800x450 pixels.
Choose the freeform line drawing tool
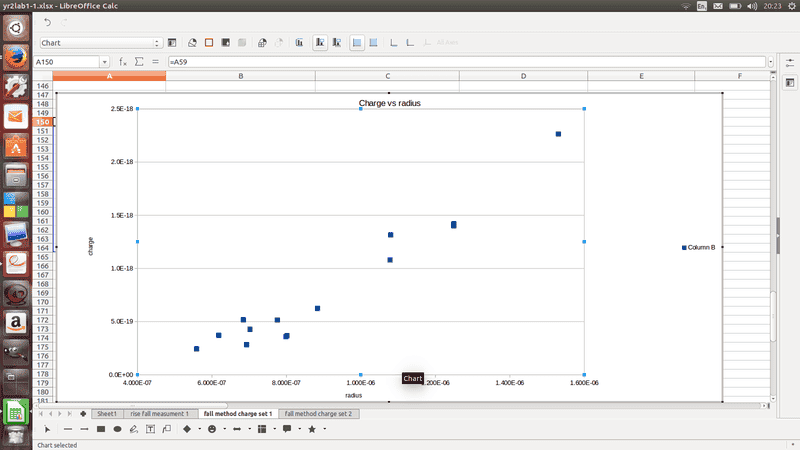(134, 429)
